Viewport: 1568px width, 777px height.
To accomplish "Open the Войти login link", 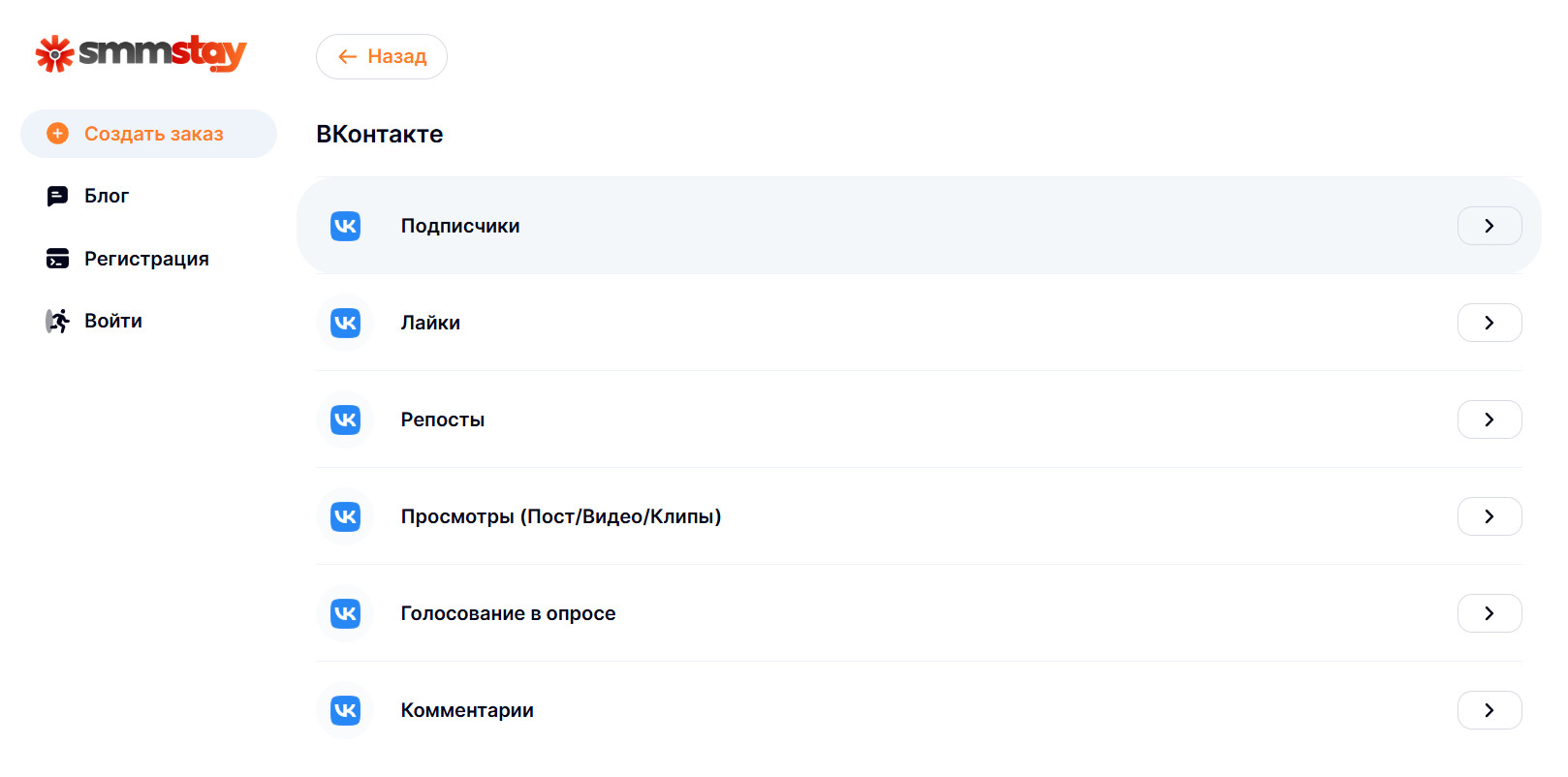I will [x=113, y=321].
